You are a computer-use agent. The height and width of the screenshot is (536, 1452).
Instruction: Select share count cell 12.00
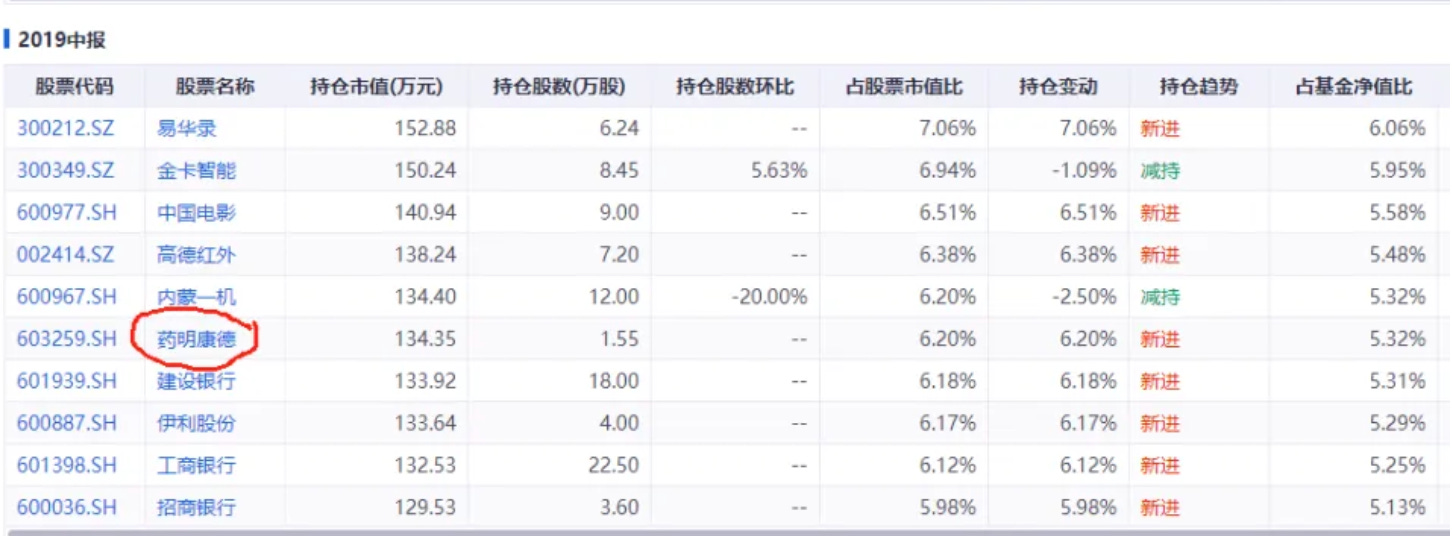614,297
